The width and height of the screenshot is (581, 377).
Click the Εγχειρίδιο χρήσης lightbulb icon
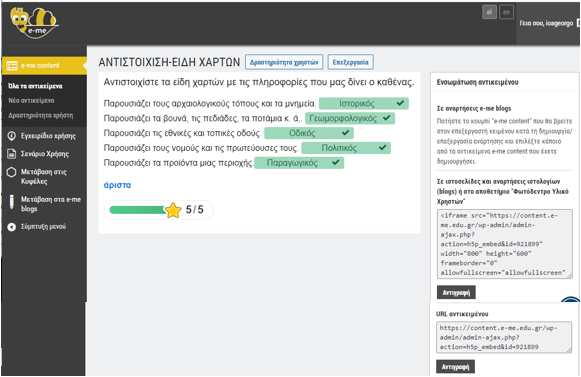pyautogui.click(x=12, y=136)
